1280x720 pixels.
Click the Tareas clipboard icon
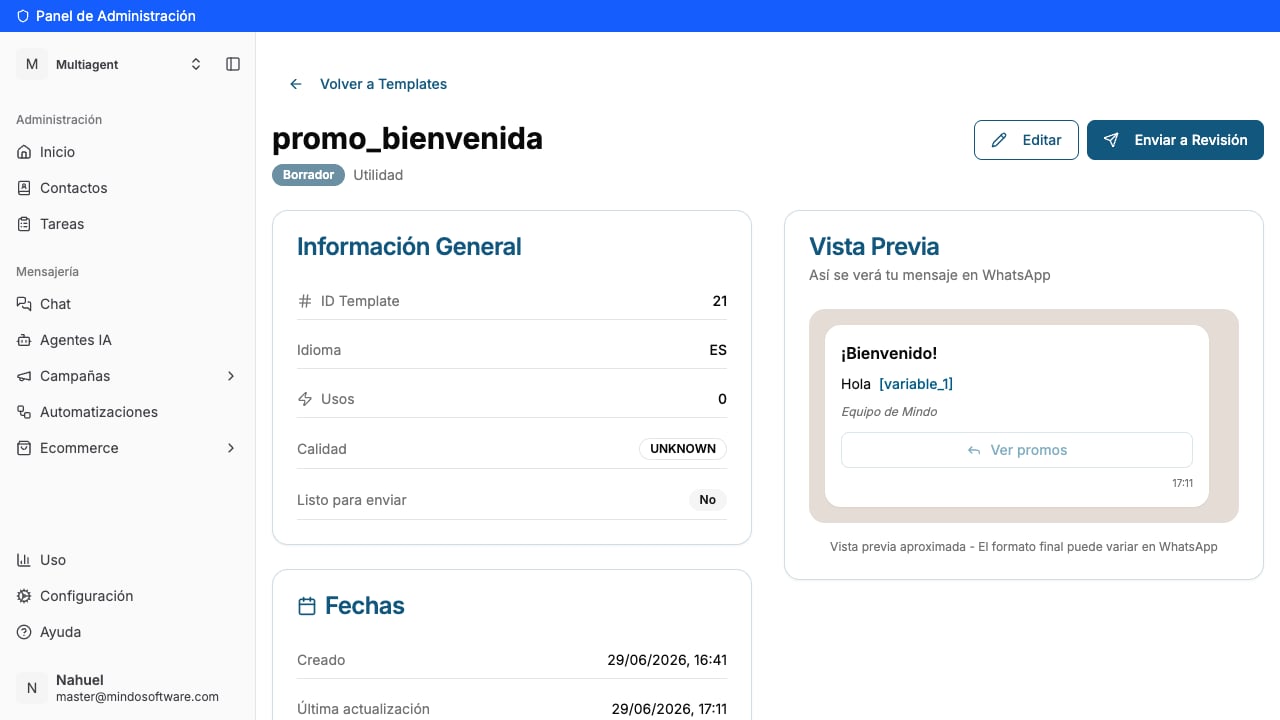[24, 224]
